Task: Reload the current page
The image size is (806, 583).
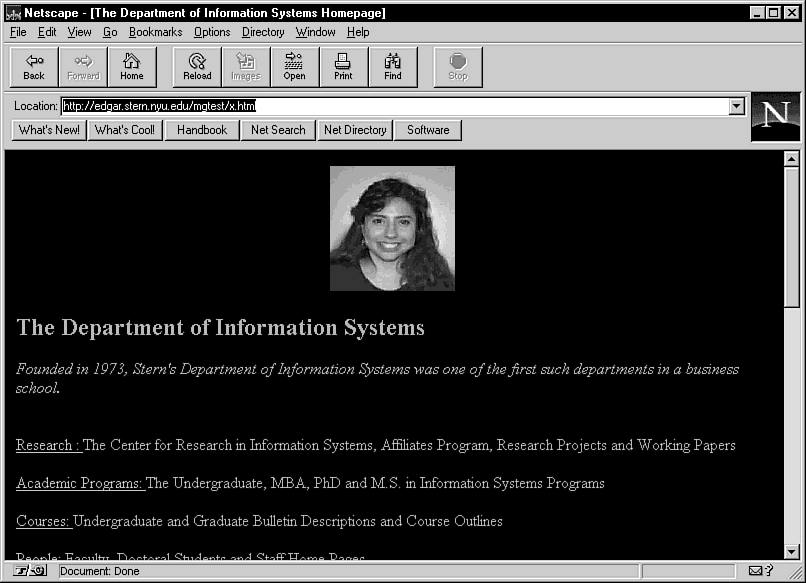Action: click(x=197, y=66)
